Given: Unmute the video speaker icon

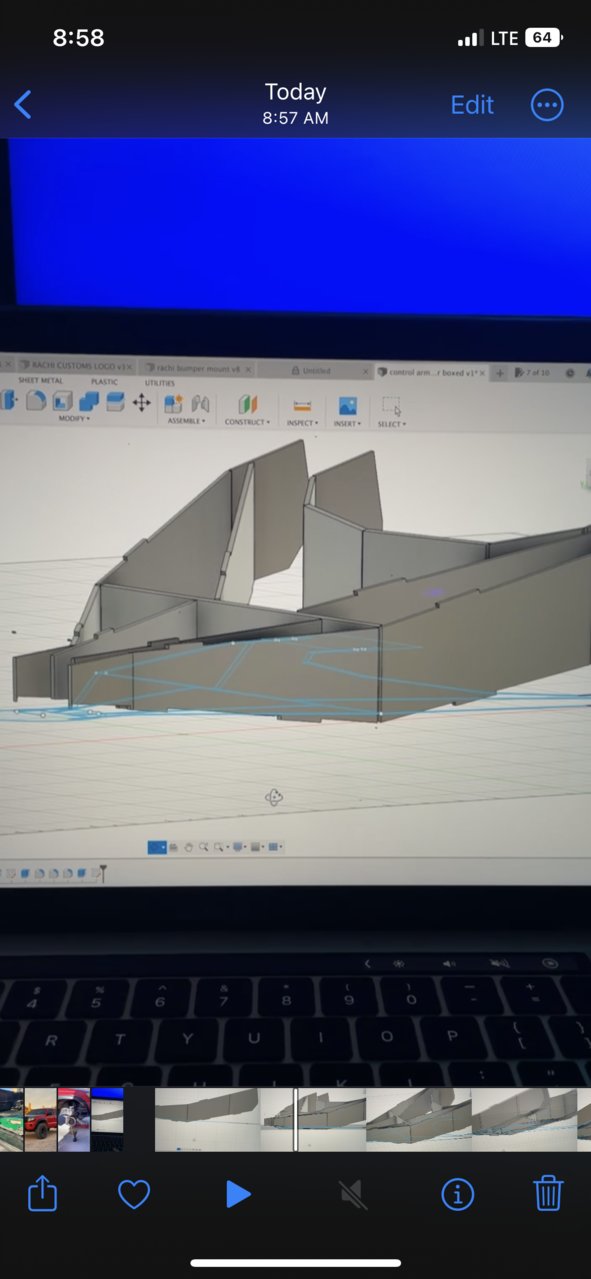Looking at the screenshot, I should point(351,1194).
